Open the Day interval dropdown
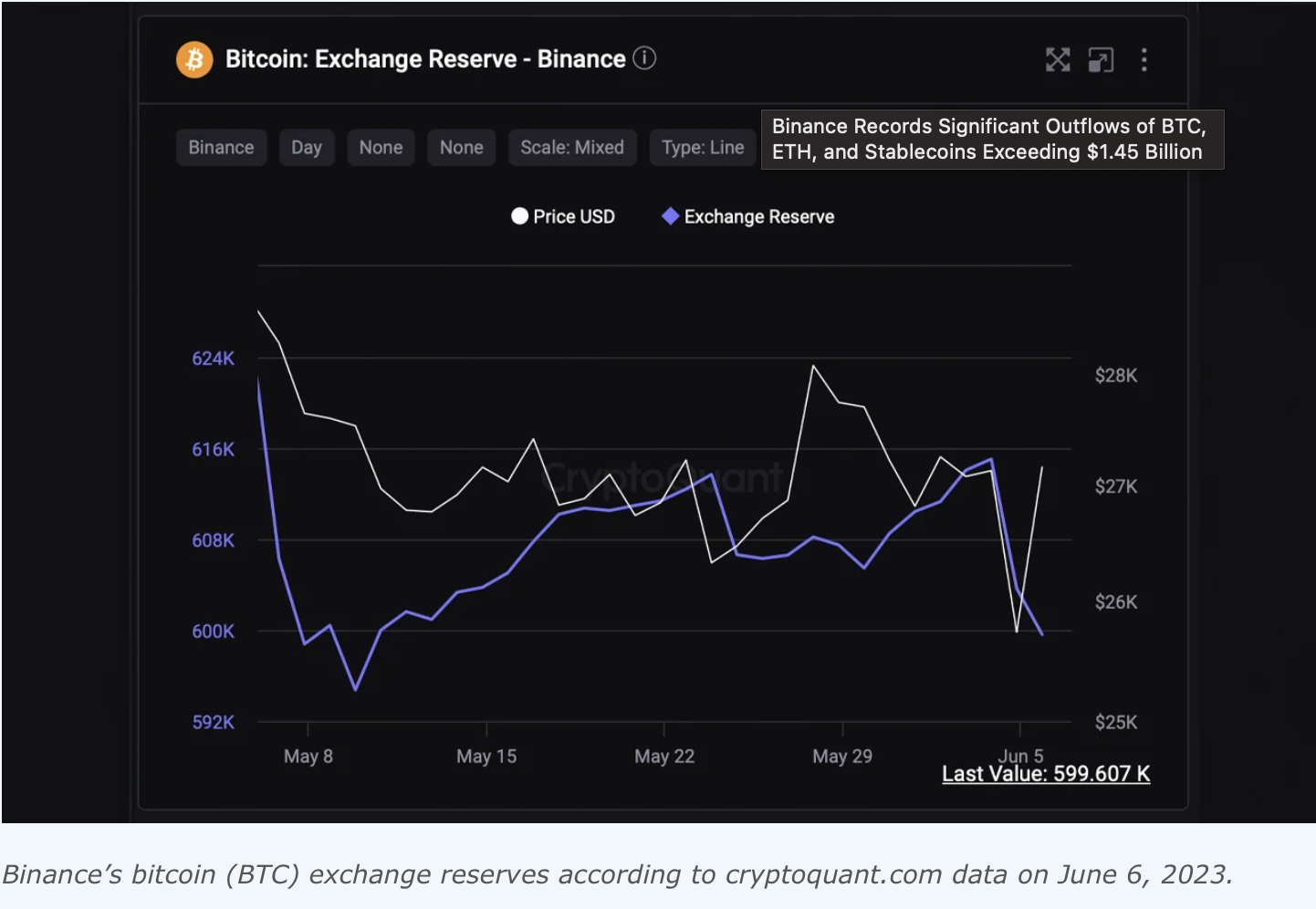Image resolution: width=1316 pixels, height=909 pixels. coord(307,147)
